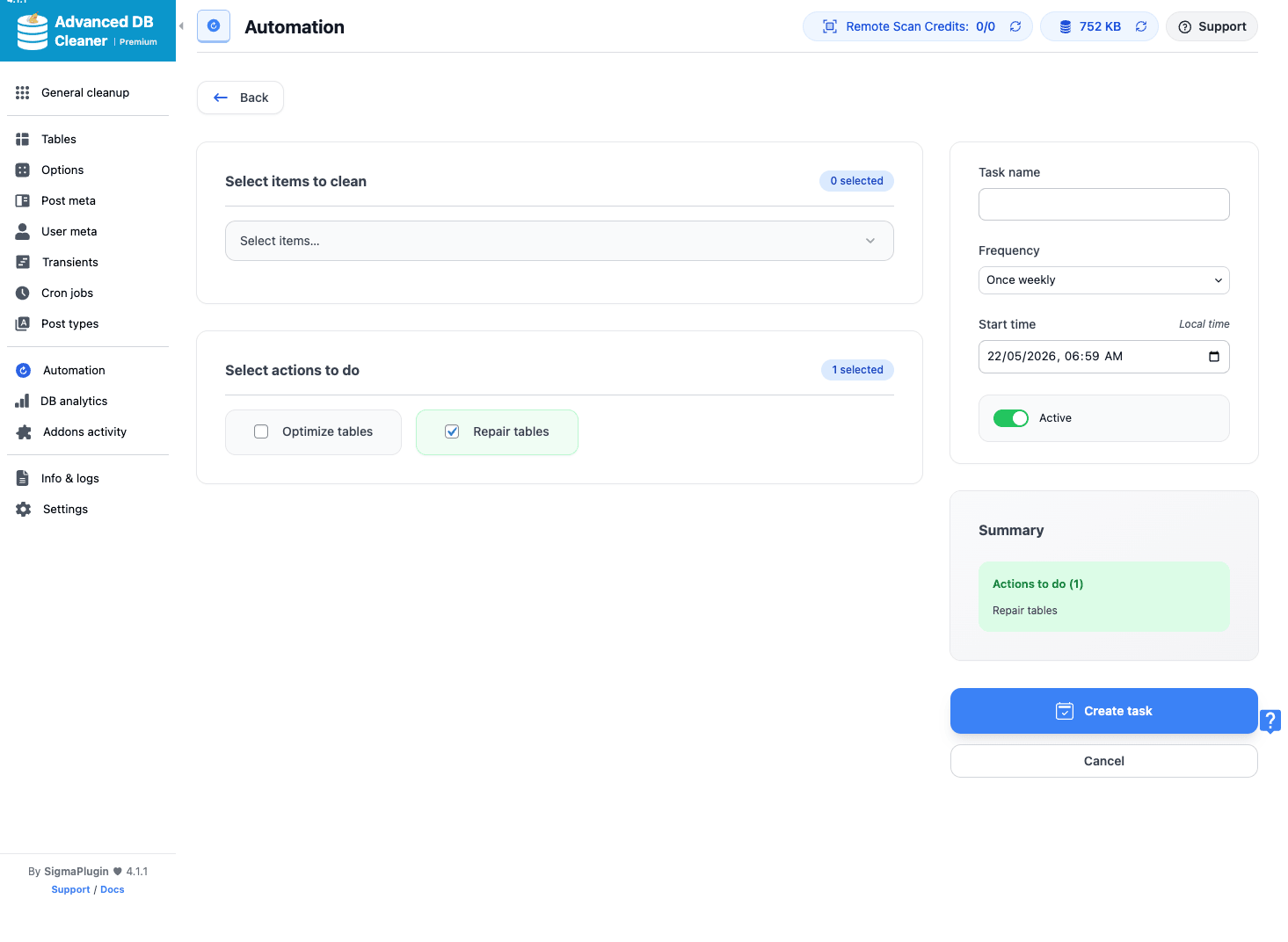Open the Tables section
This screenshot has height=942, width=1288.
point(59,139)
